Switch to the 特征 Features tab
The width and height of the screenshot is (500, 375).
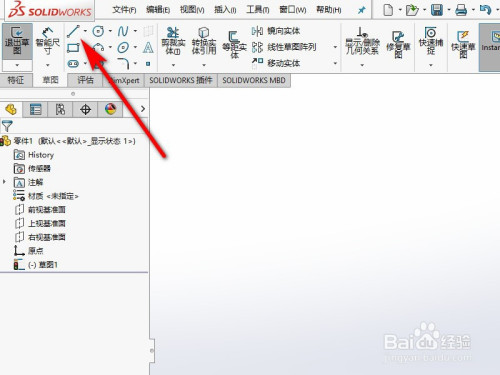coord(16,80)
